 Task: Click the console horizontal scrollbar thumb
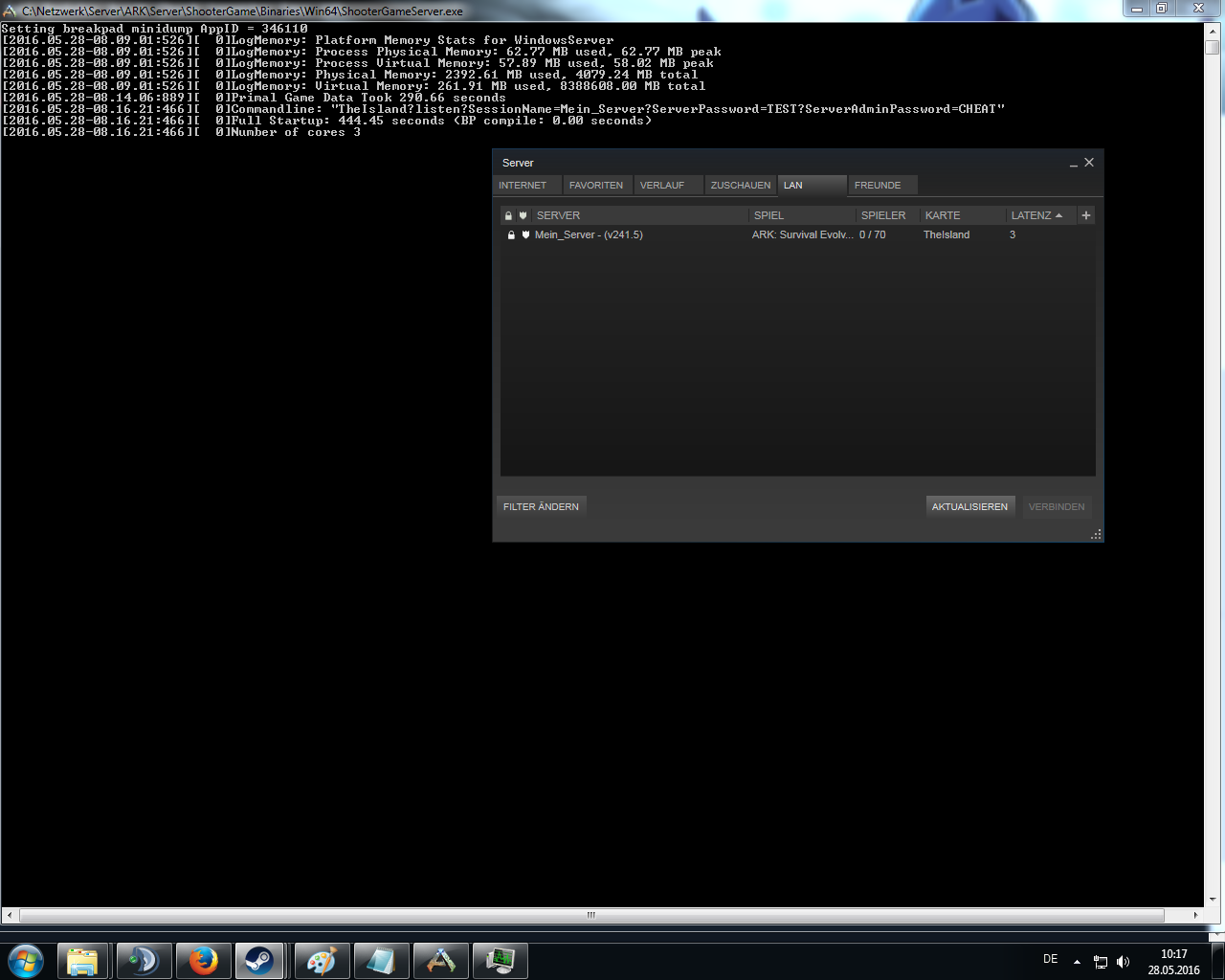tap(591, 915)
